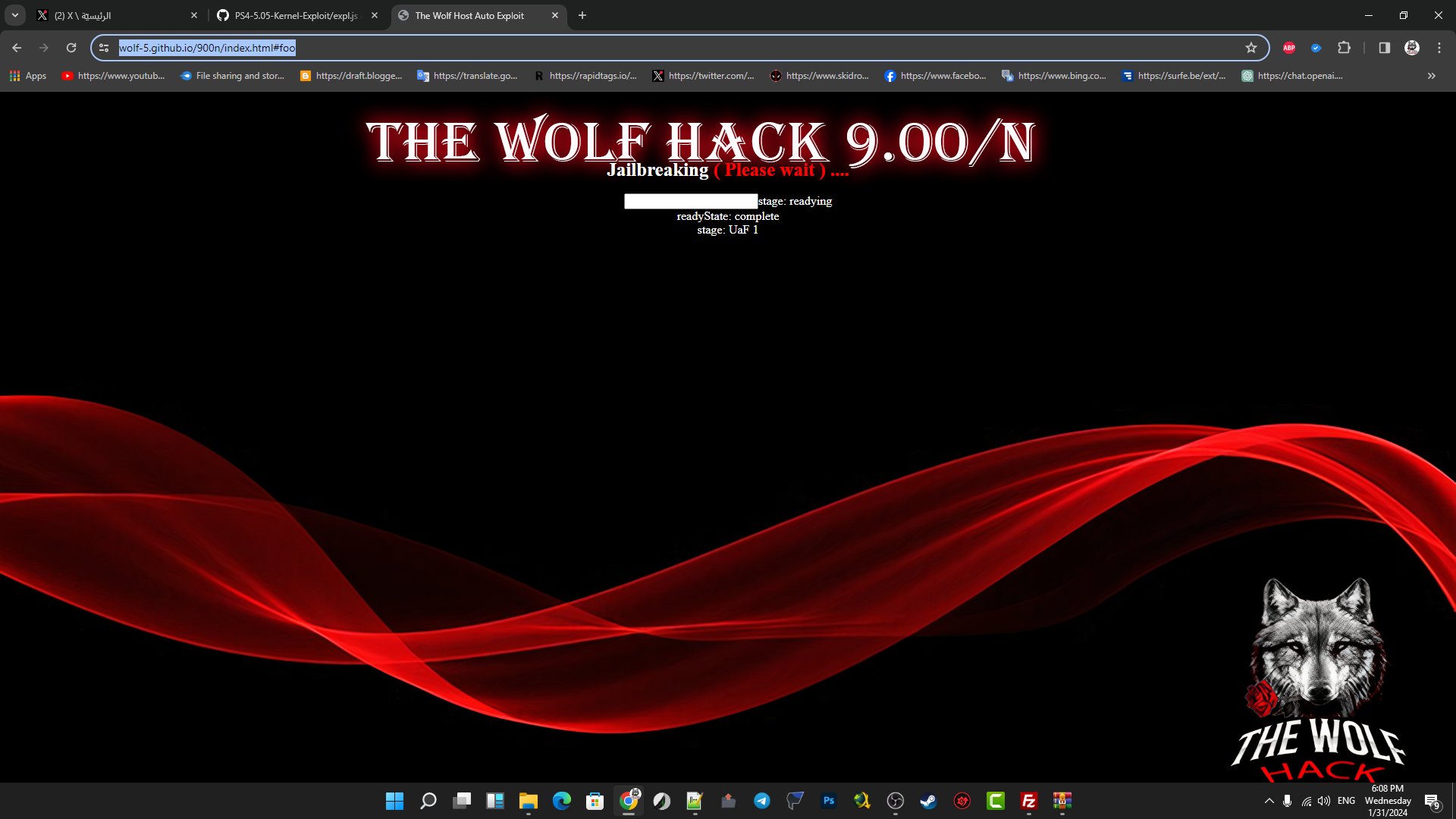
Task: Click the white jailbreak progress bar
Action: click(690, 201)
